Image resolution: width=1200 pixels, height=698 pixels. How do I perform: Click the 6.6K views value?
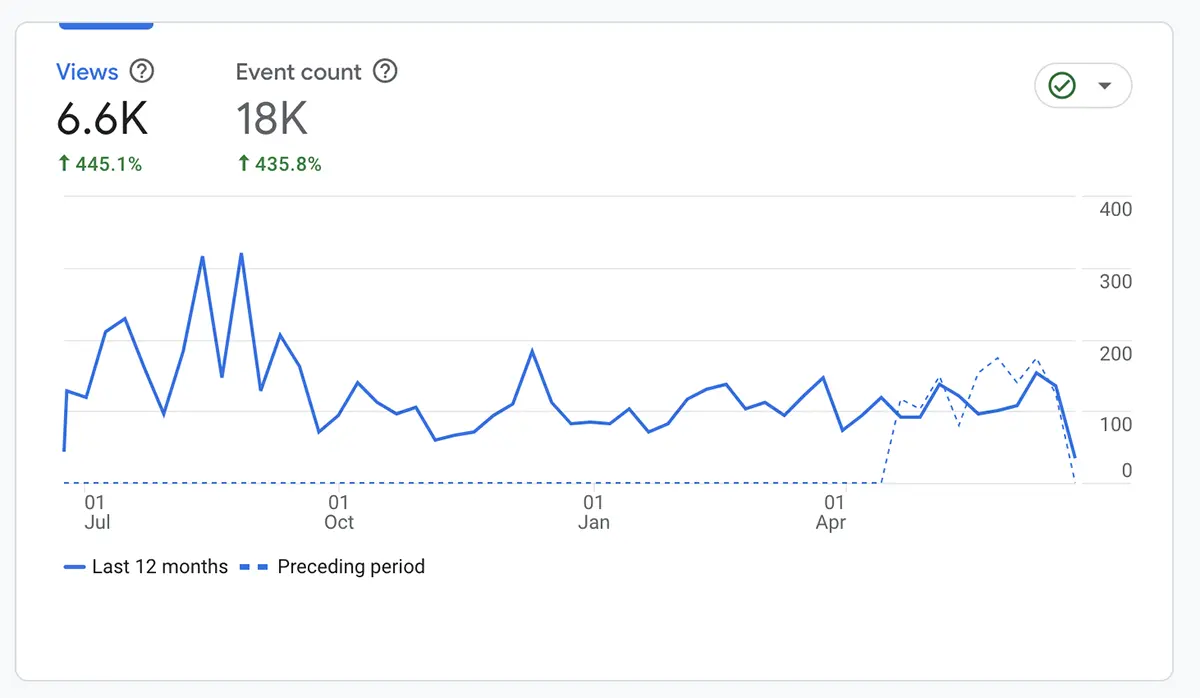[102, 117]
